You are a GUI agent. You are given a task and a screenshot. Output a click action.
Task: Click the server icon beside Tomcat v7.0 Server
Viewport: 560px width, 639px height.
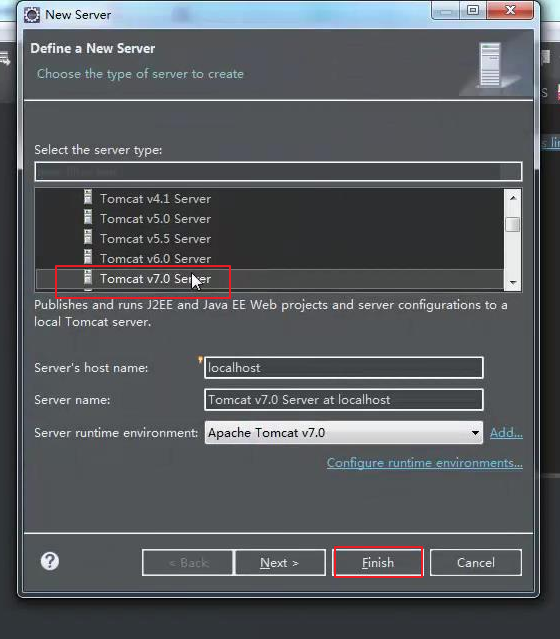click(x=88, y=277)
